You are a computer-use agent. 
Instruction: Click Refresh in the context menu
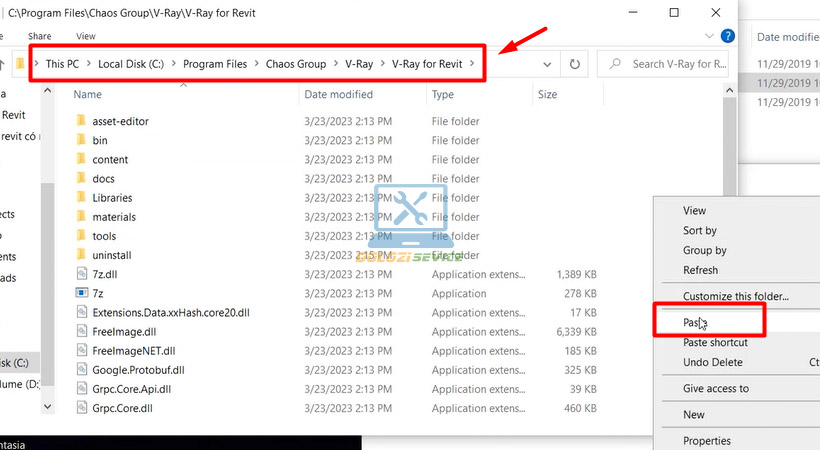700,270
